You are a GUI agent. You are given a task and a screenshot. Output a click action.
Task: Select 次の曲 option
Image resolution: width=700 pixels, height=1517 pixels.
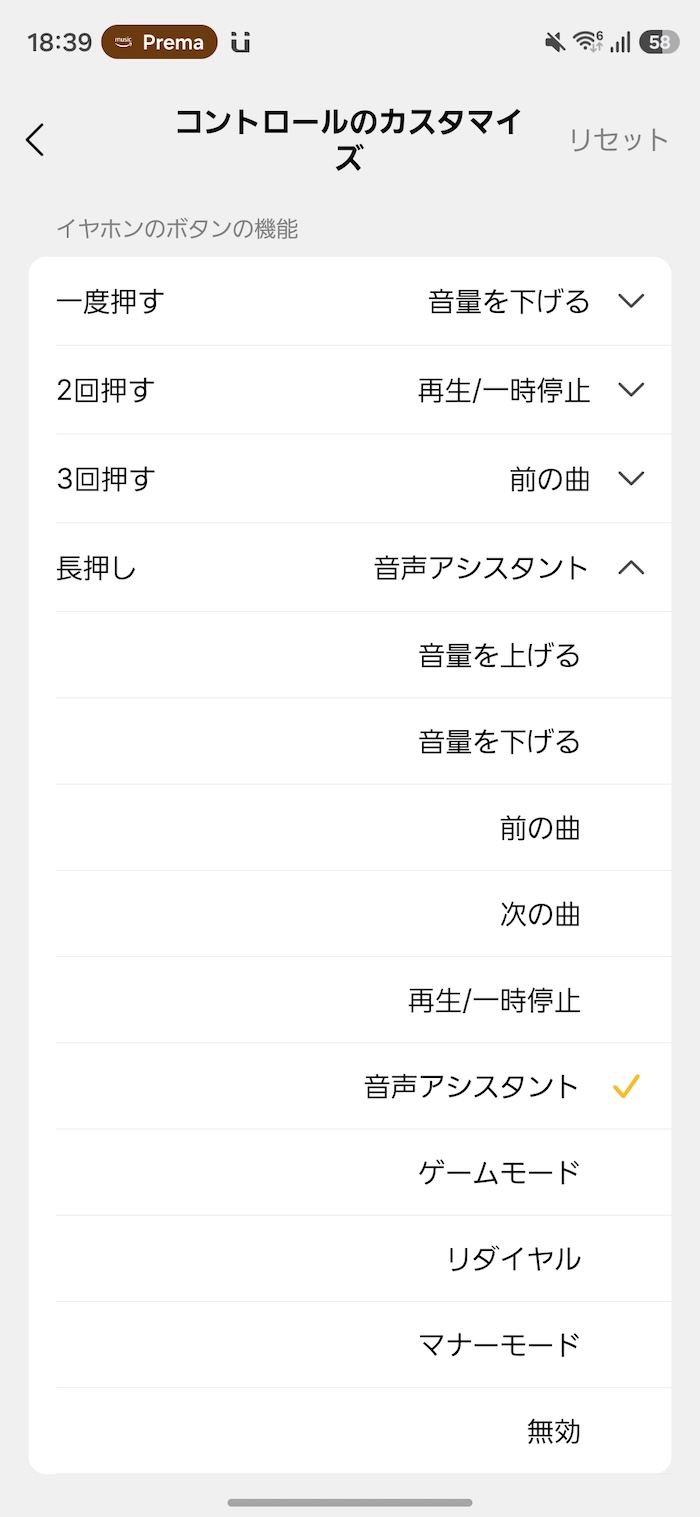[540, 914]
